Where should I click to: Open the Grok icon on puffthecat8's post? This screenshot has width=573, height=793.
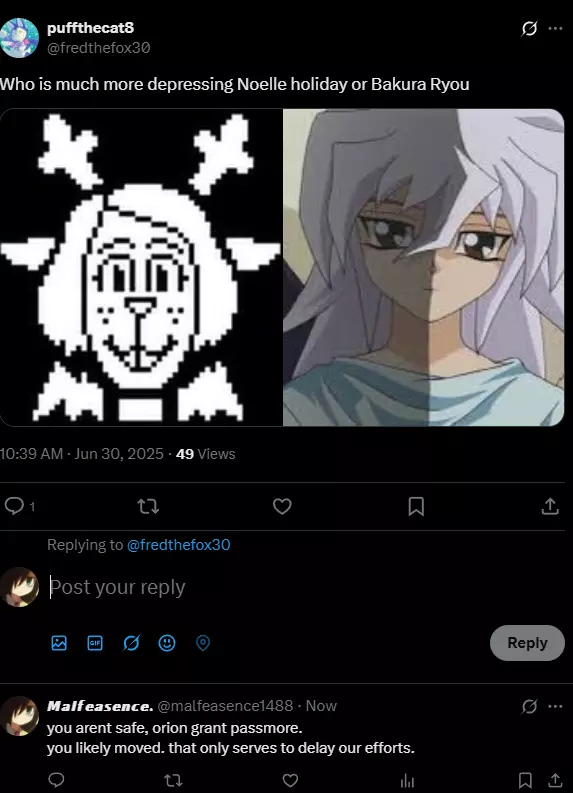point(529,29)
